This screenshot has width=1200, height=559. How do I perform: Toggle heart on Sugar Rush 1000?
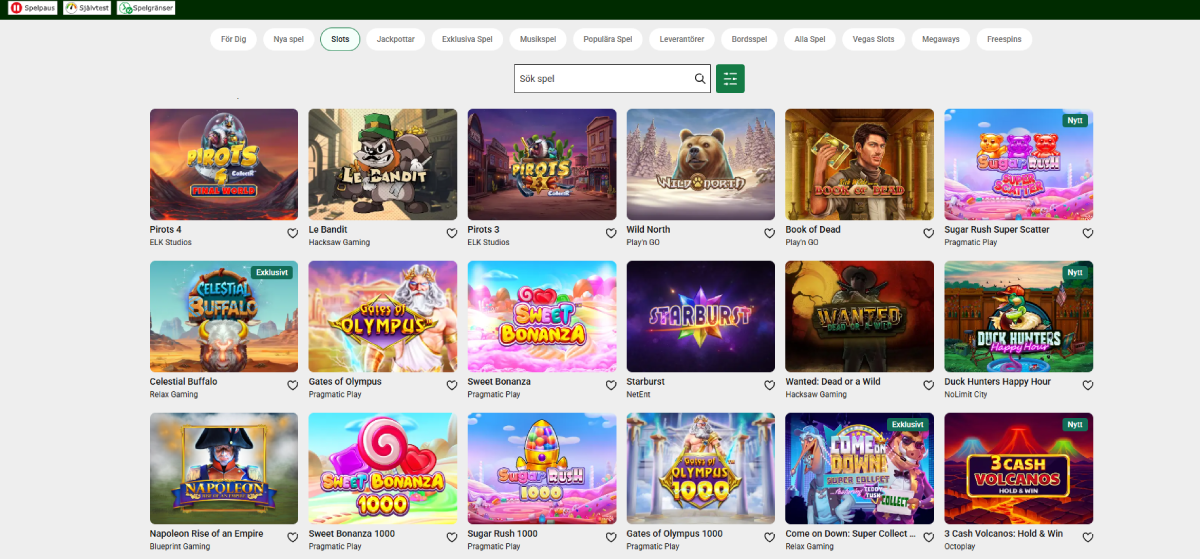(610, 537)
